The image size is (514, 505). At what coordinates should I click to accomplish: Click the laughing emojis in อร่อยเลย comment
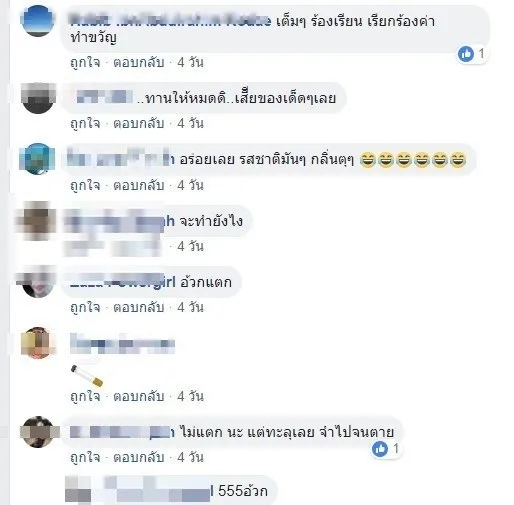pyautogui.click(x=413, y=160)
